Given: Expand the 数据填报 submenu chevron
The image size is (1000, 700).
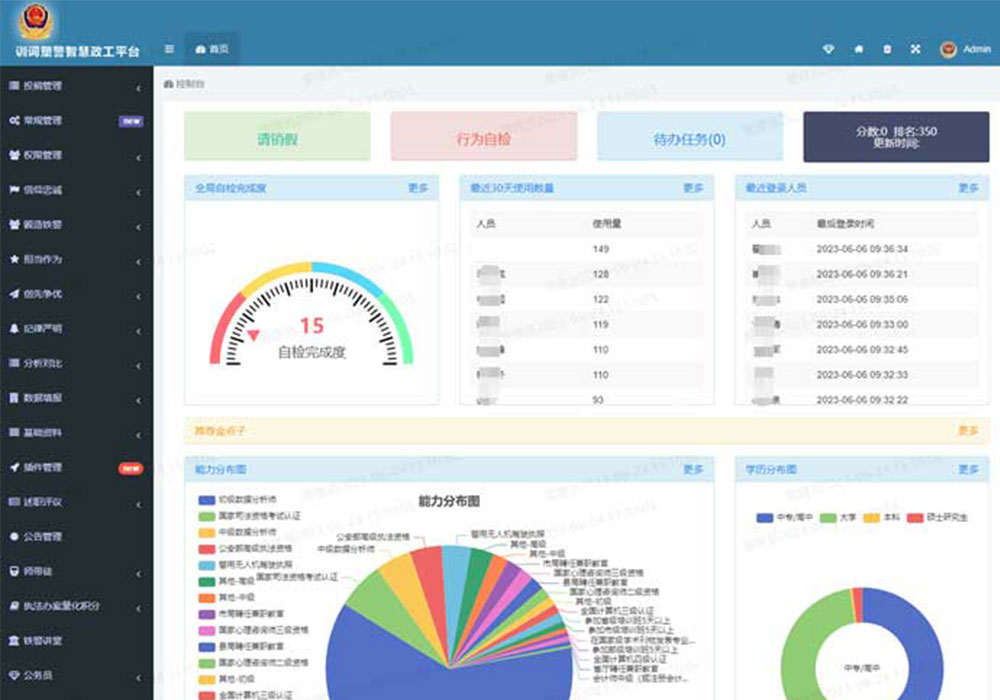Looking at the screenshot, I should [x=138, y=399].
